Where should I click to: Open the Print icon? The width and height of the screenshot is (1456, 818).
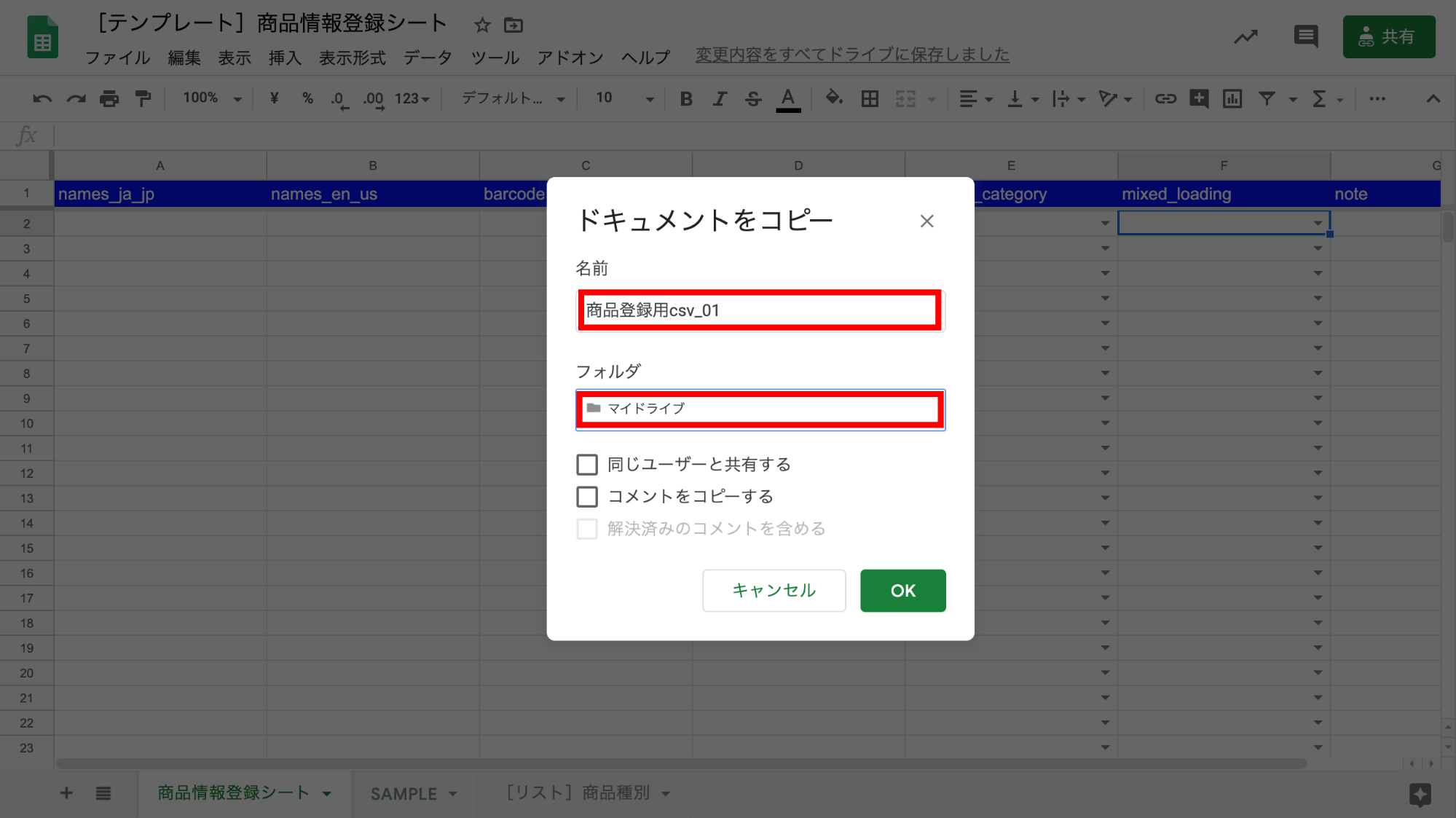tap(109, 98)
